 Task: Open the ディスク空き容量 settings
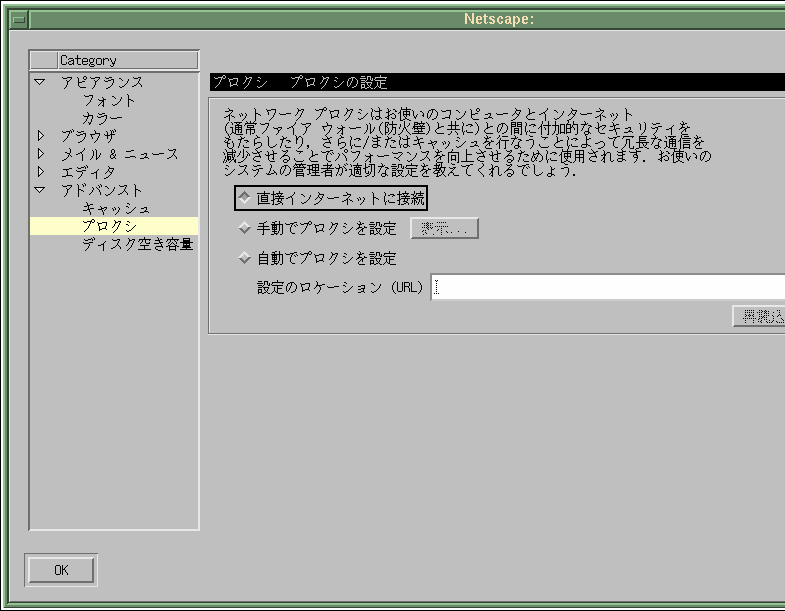pyautogui.click(x=137, y=244)
